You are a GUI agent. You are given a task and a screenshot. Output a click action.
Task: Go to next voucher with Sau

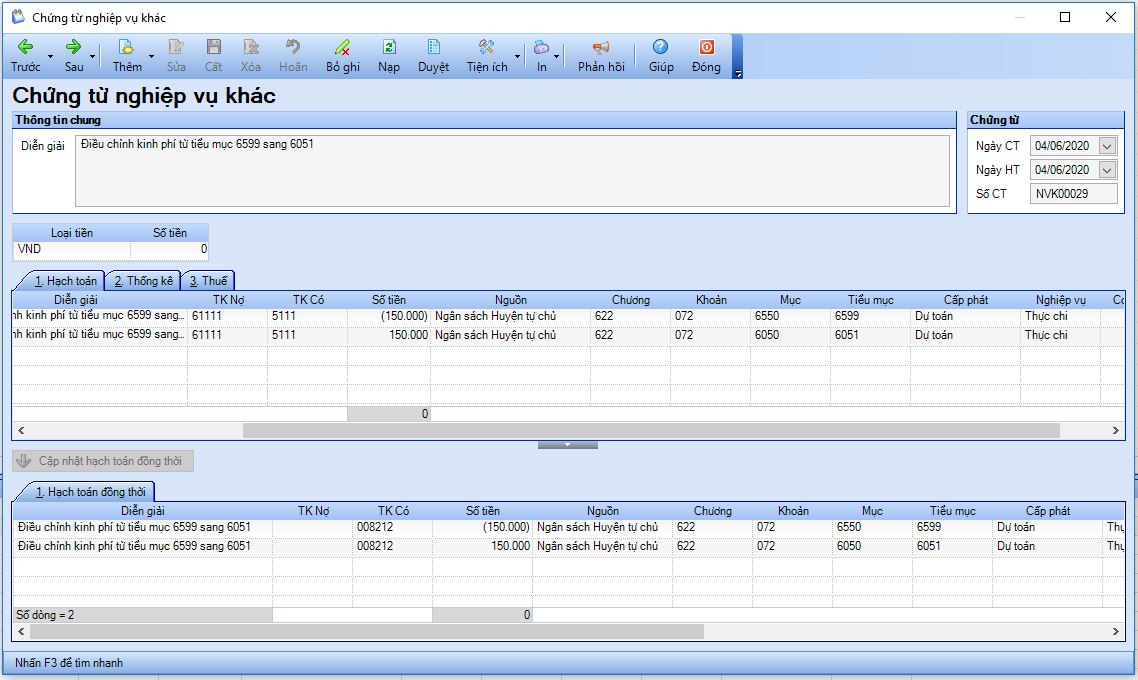tap(73, 55)
